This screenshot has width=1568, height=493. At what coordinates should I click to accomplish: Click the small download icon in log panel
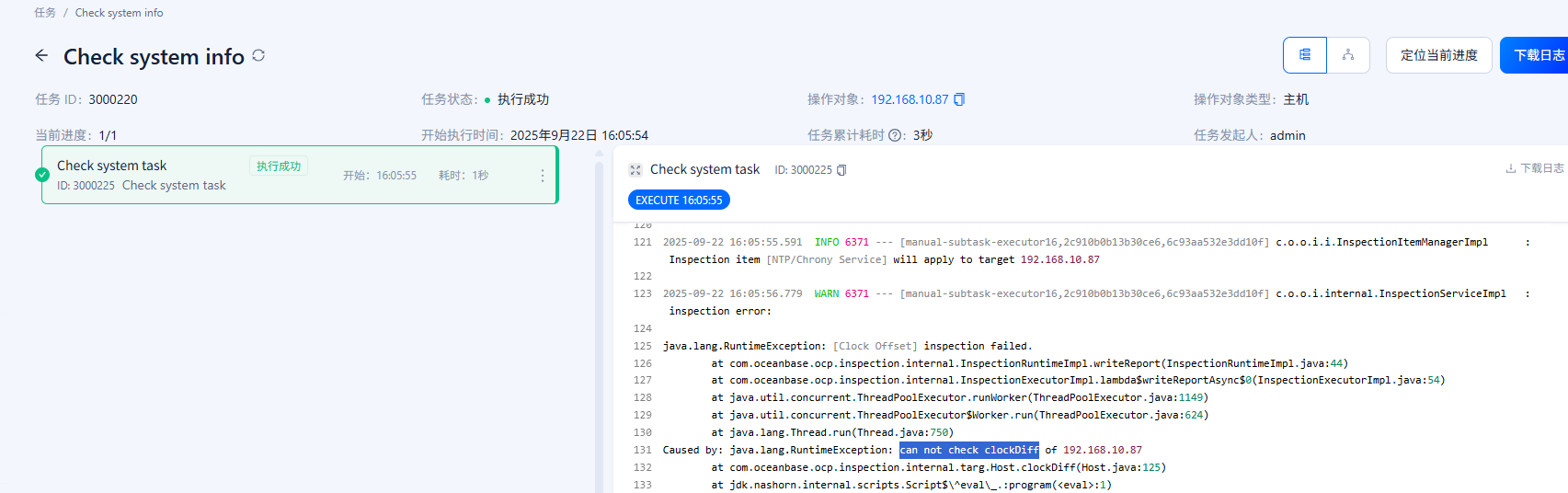[1510, 168]
